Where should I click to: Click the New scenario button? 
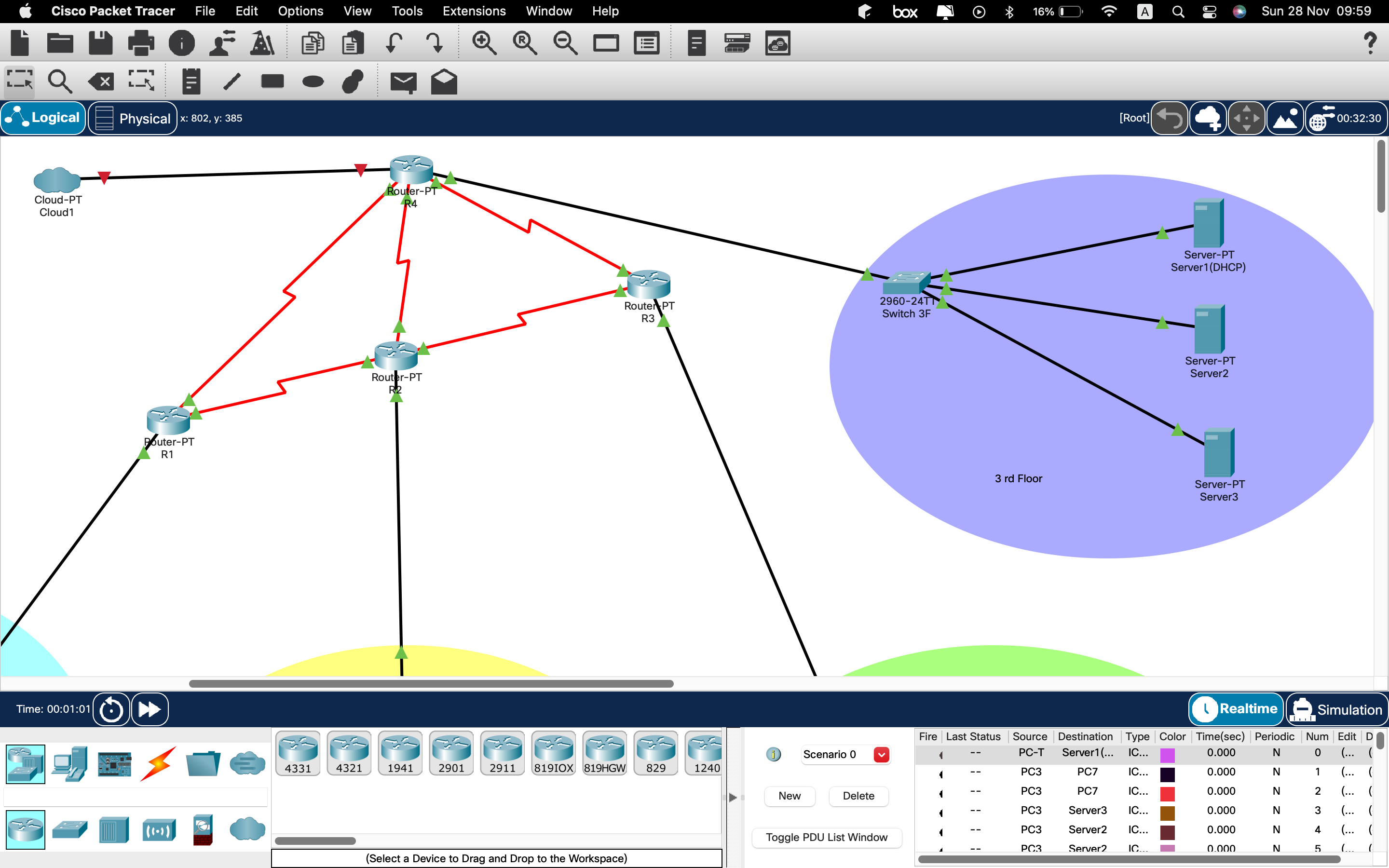[x=789, y=796]
